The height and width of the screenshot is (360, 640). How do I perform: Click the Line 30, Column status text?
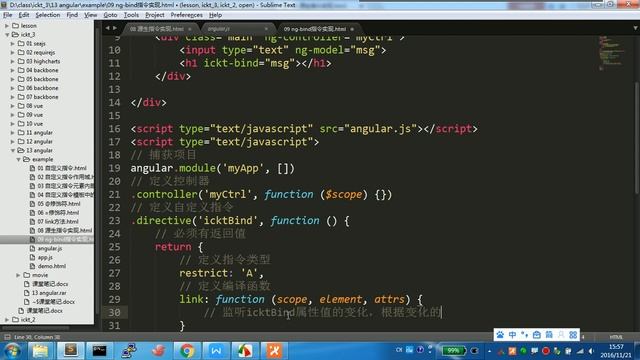click(x=37, y=337)
